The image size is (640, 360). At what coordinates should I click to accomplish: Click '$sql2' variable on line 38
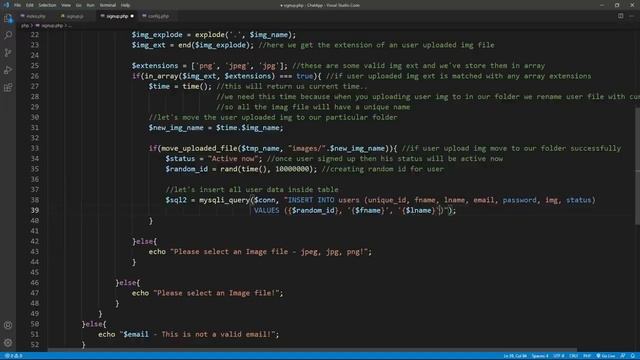tap(176, 200)
